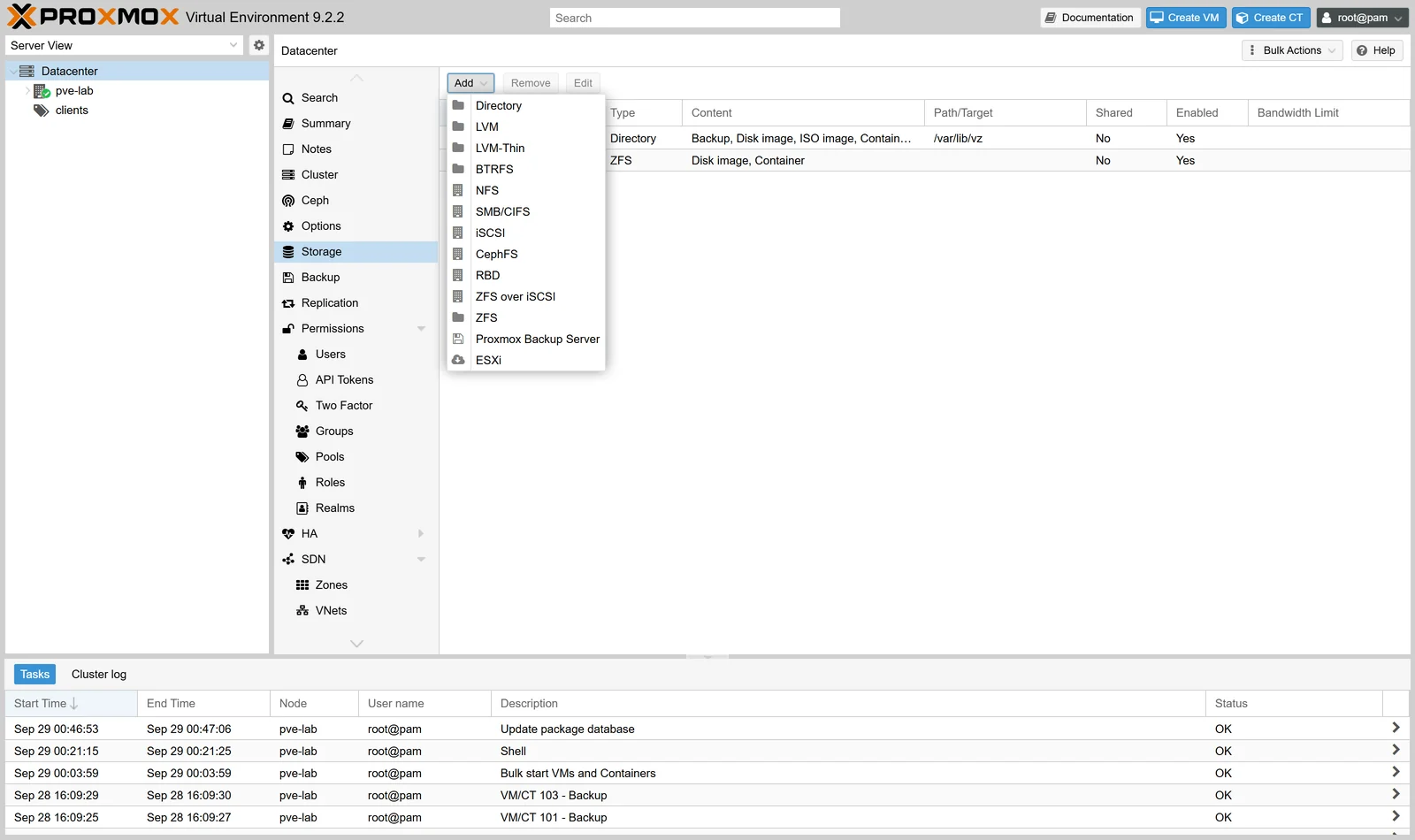1415x840 pixels.
Task: Open Roles via its figure icon
Action: (302, 483)
